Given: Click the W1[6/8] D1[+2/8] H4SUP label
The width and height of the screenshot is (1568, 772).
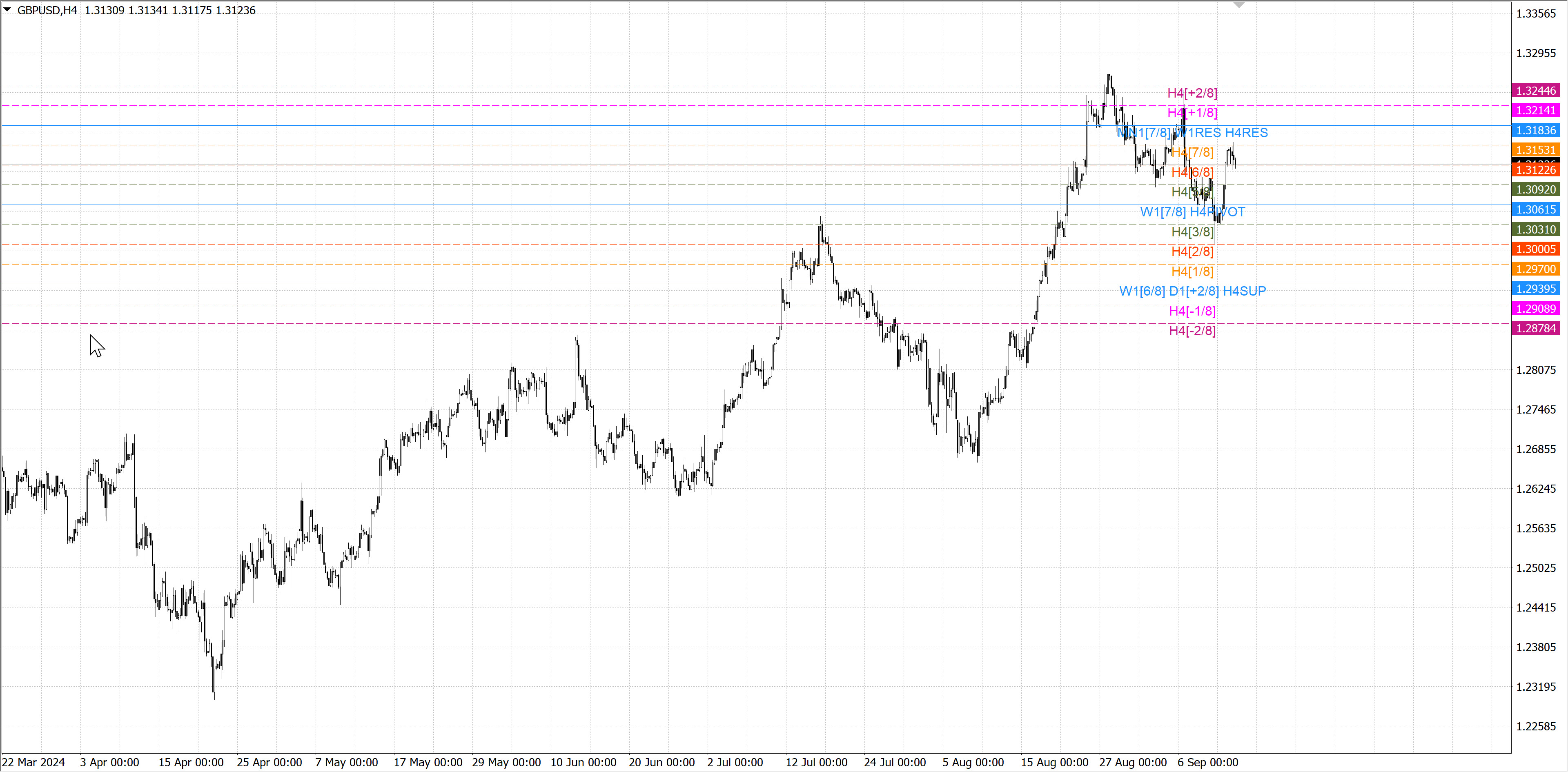Looking at the screenshot, I should (1192, 291).
